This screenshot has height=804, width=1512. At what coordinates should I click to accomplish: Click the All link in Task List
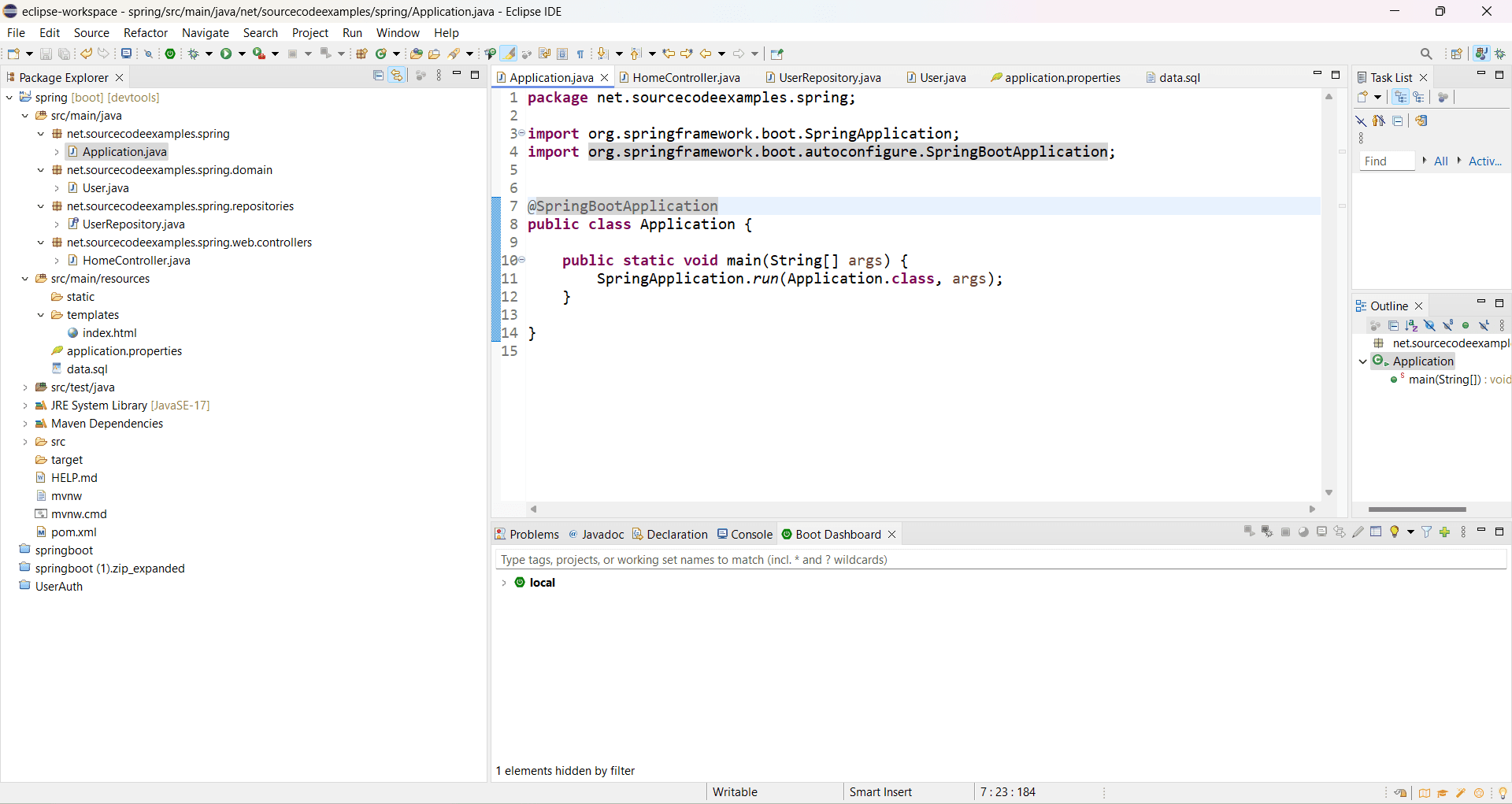(x=1441, y=161)
